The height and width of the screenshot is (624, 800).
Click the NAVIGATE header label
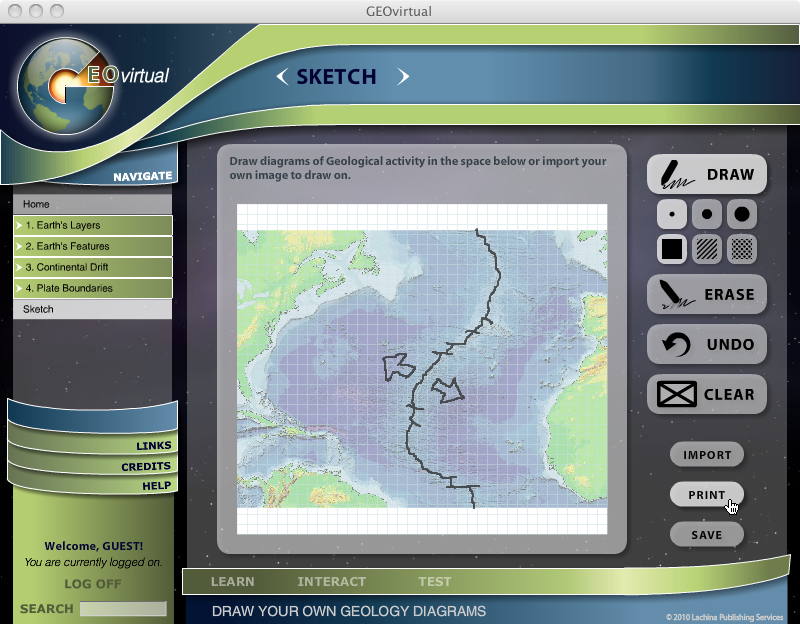(x=143, y=177)
